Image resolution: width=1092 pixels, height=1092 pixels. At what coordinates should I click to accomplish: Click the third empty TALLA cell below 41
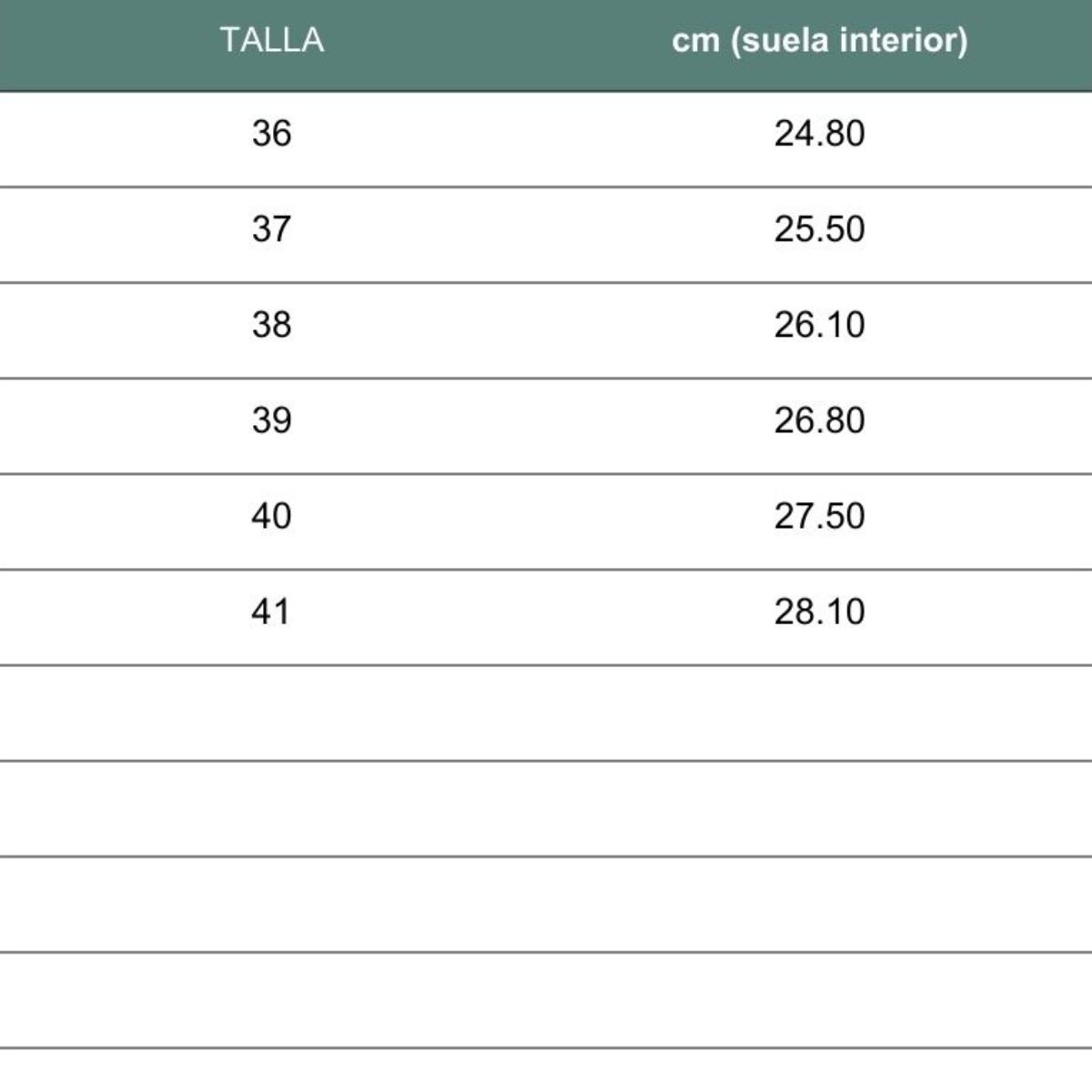coord(271,904)
